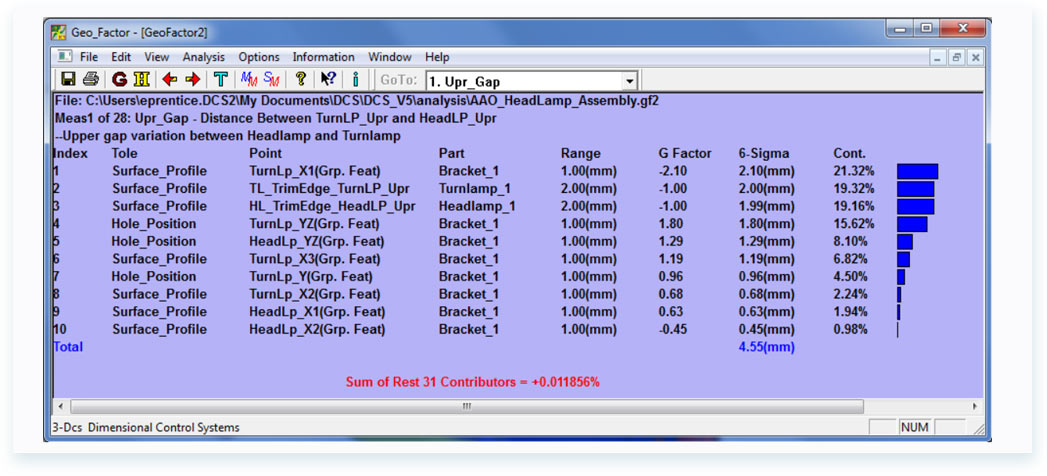This screenshot has width=1047, height=476.
Task: Click the red G toolbar icon
Action: coord(120,80)
